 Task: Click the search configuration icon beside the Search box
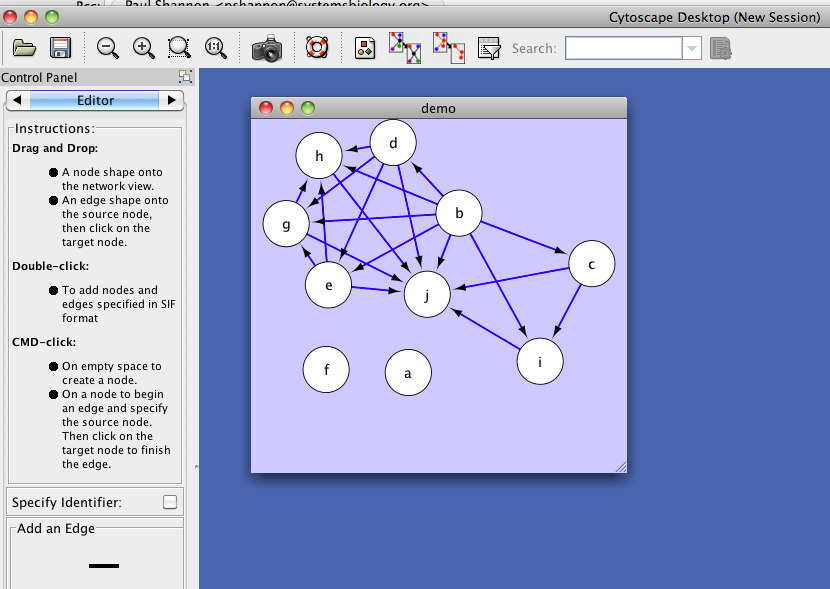pos(721,48)
